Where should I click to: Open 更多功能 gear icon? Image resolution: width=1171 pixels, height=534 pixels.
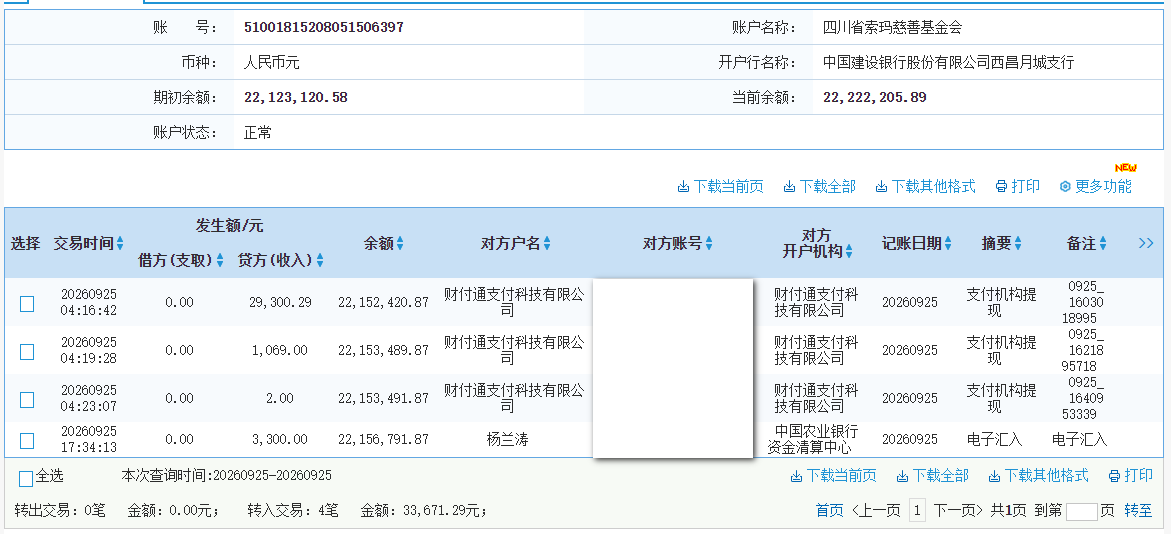pyautogui.click(x=1065, y=187)
